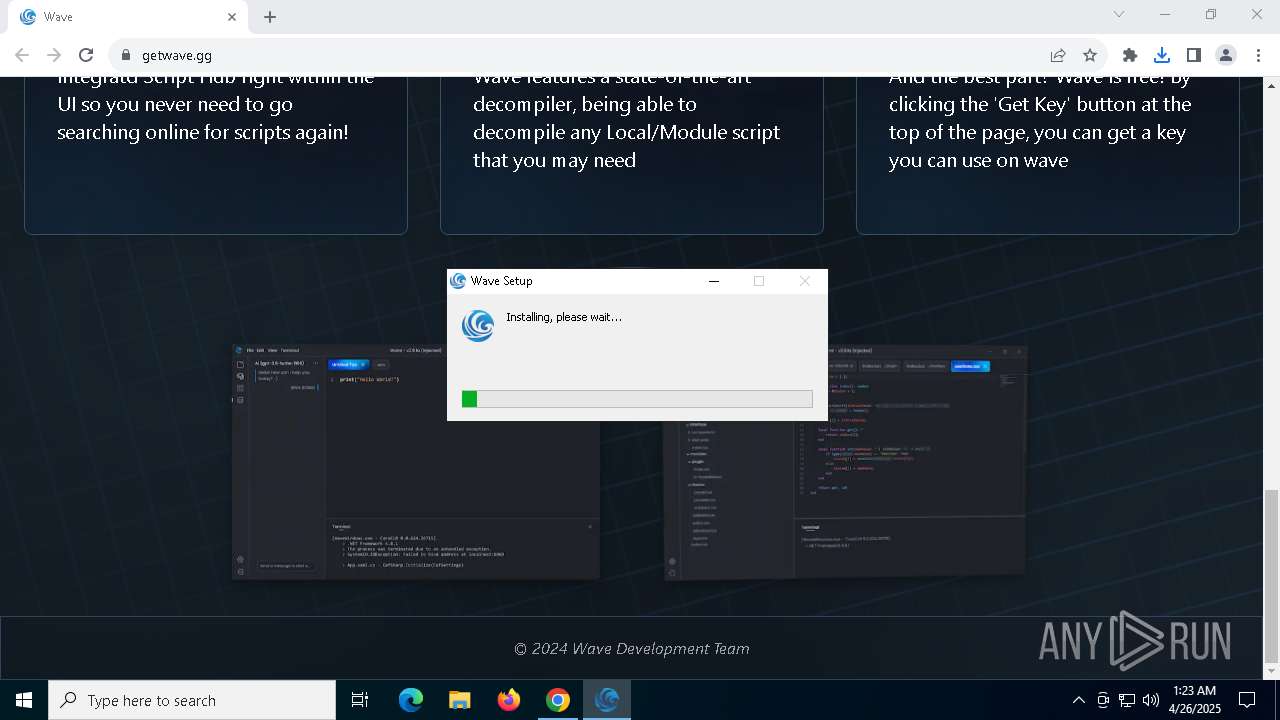Click Wave Setup title bar icon
1280x720 pixels.
click(x=458, y=281)
